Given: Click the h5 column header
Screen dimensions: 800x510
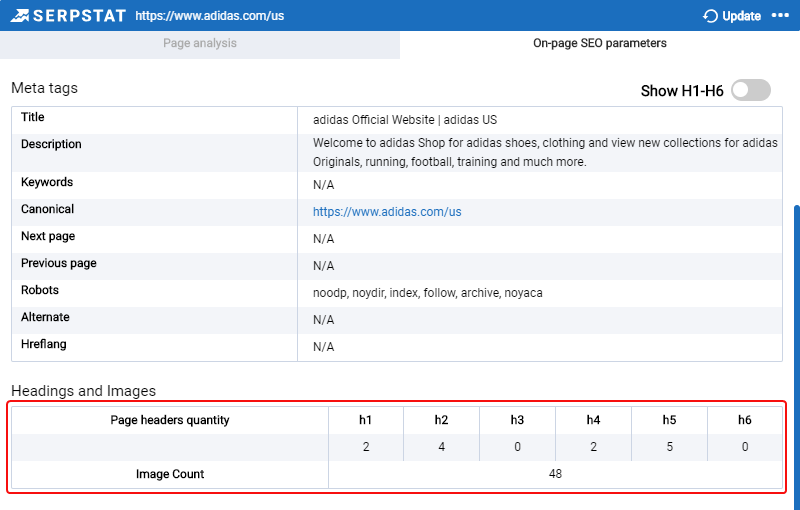Looking at the screenshot, I should (669, 420).
